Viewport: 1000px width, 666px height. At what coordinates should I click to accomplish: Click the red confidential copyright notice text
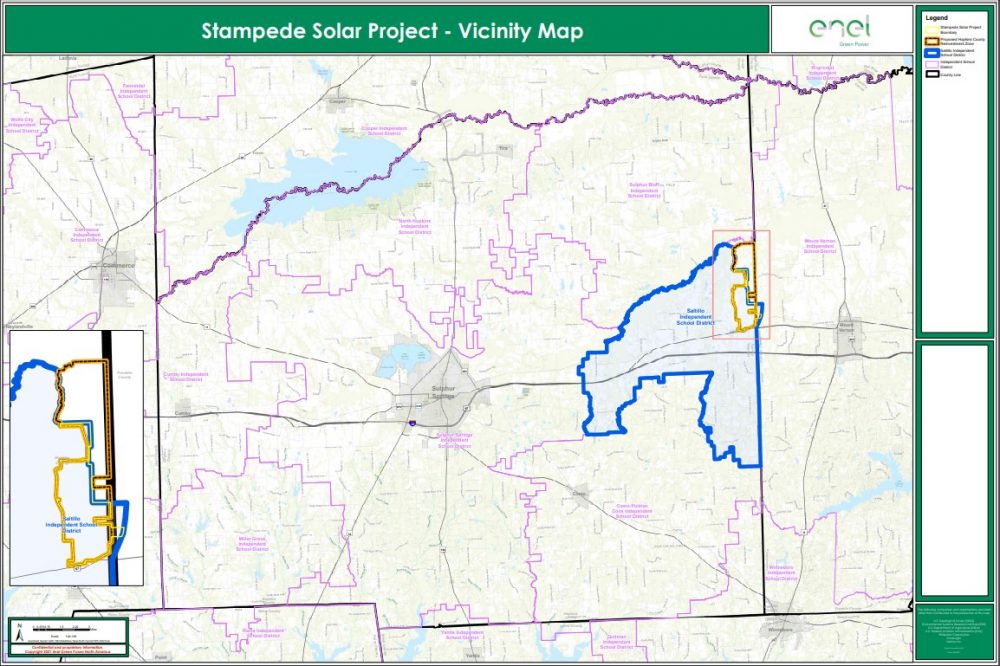pyautogui.click(x=68, y=650)
